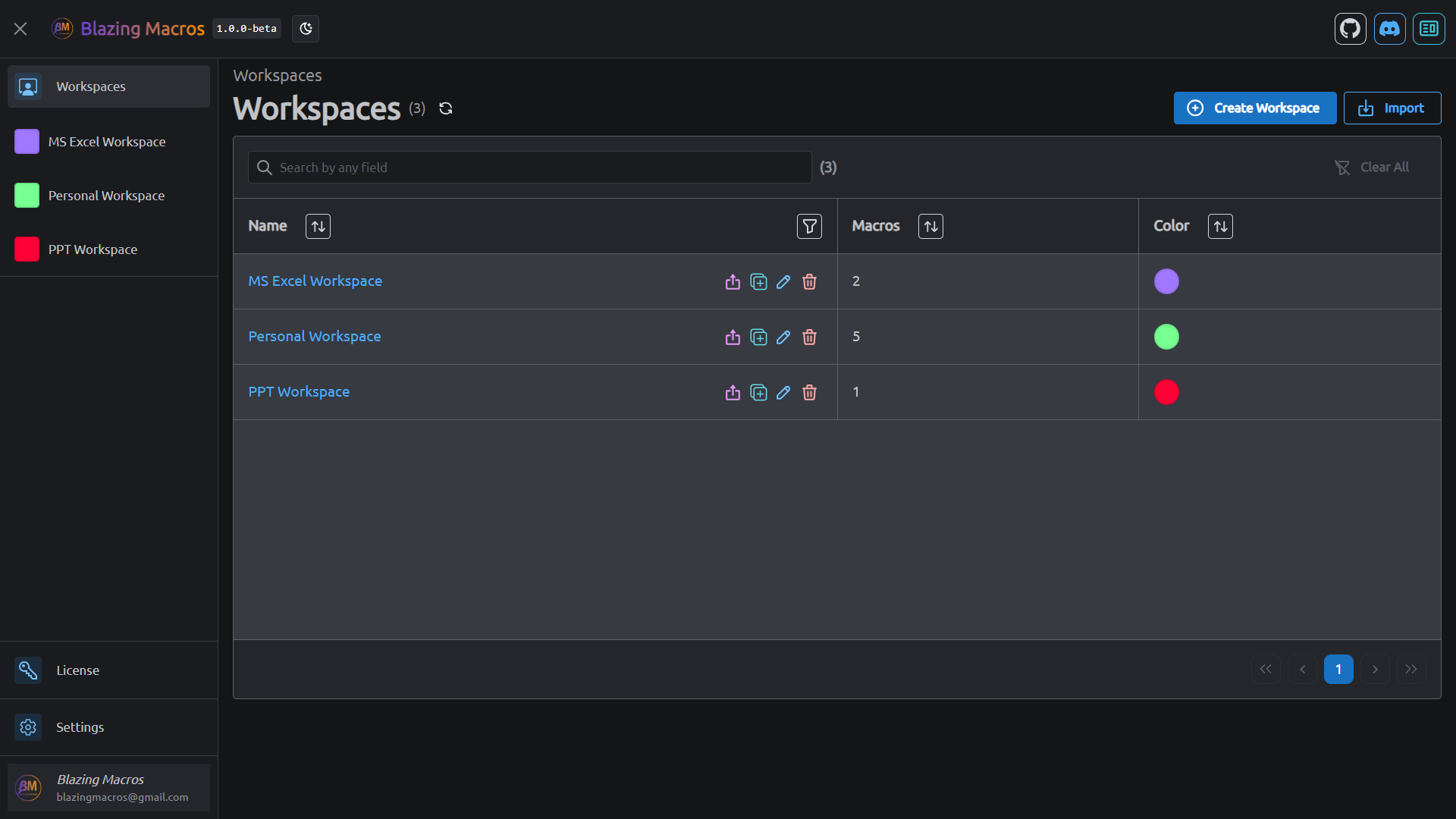
Task: Open the Blazing Macros account profile
Action: (108, 788)
